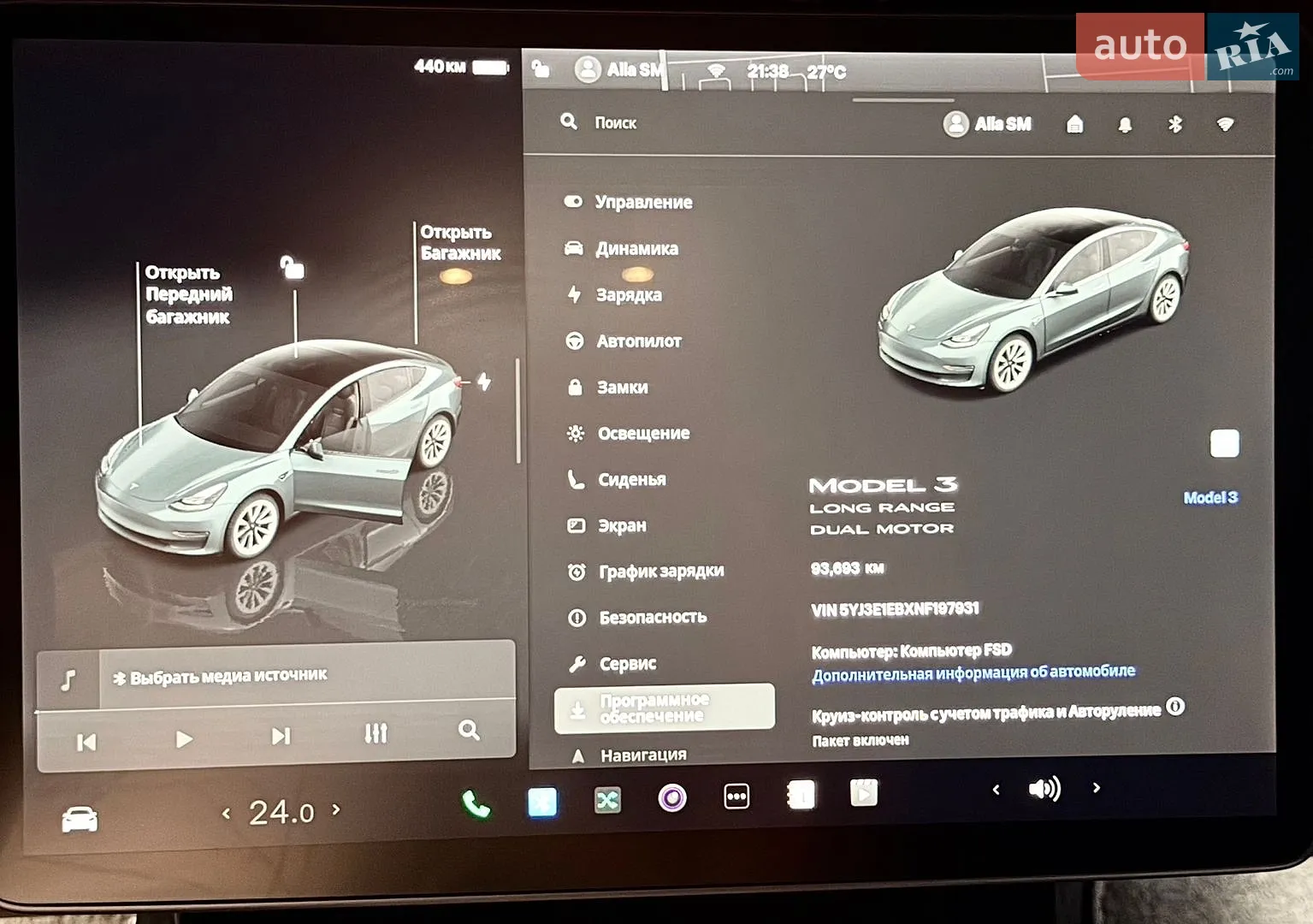Tap the unlock icon above the car

(x=292, y=267)
